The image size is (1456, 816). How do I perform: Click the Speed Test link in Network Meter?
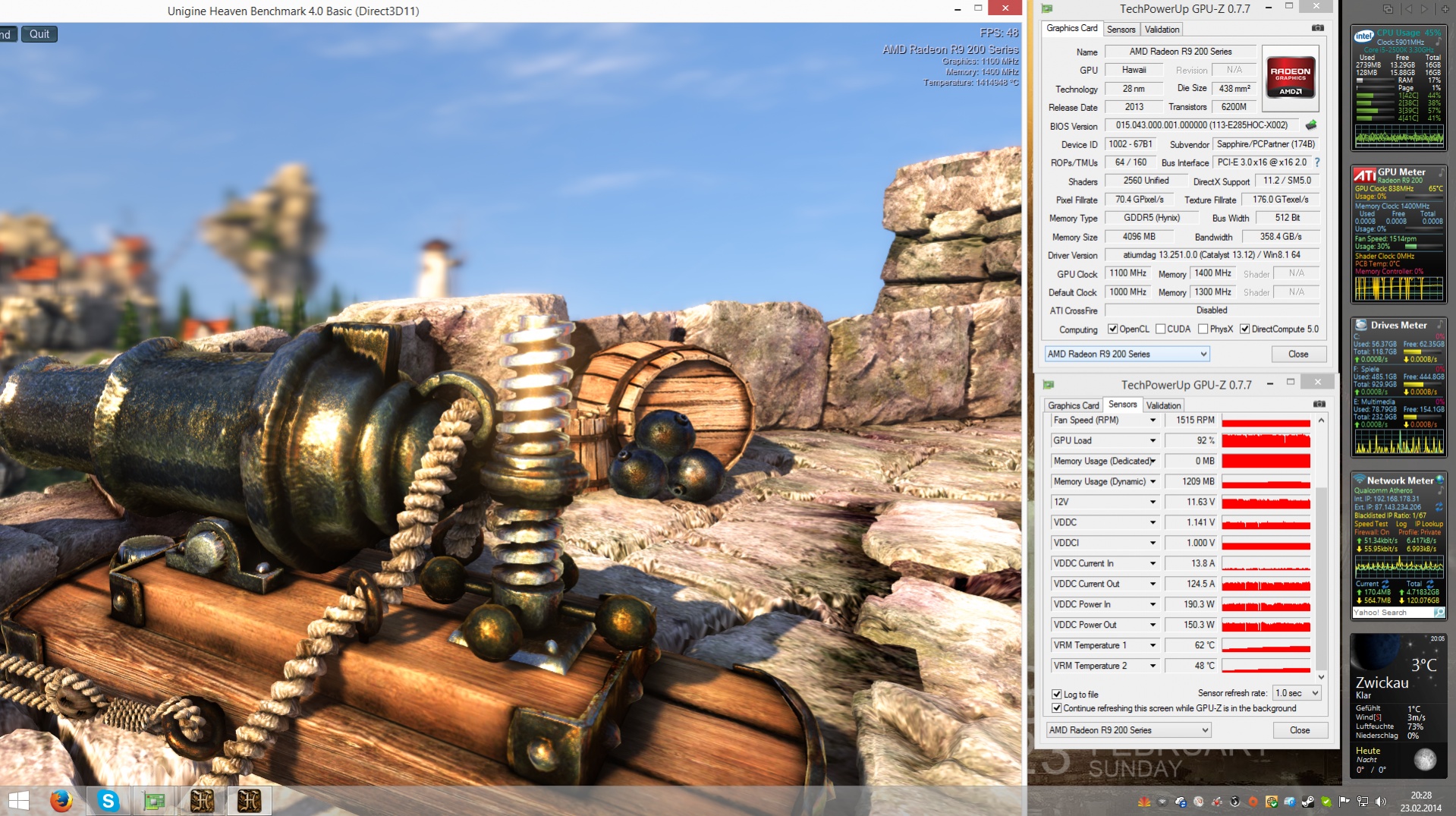(x=1371, y=524)
